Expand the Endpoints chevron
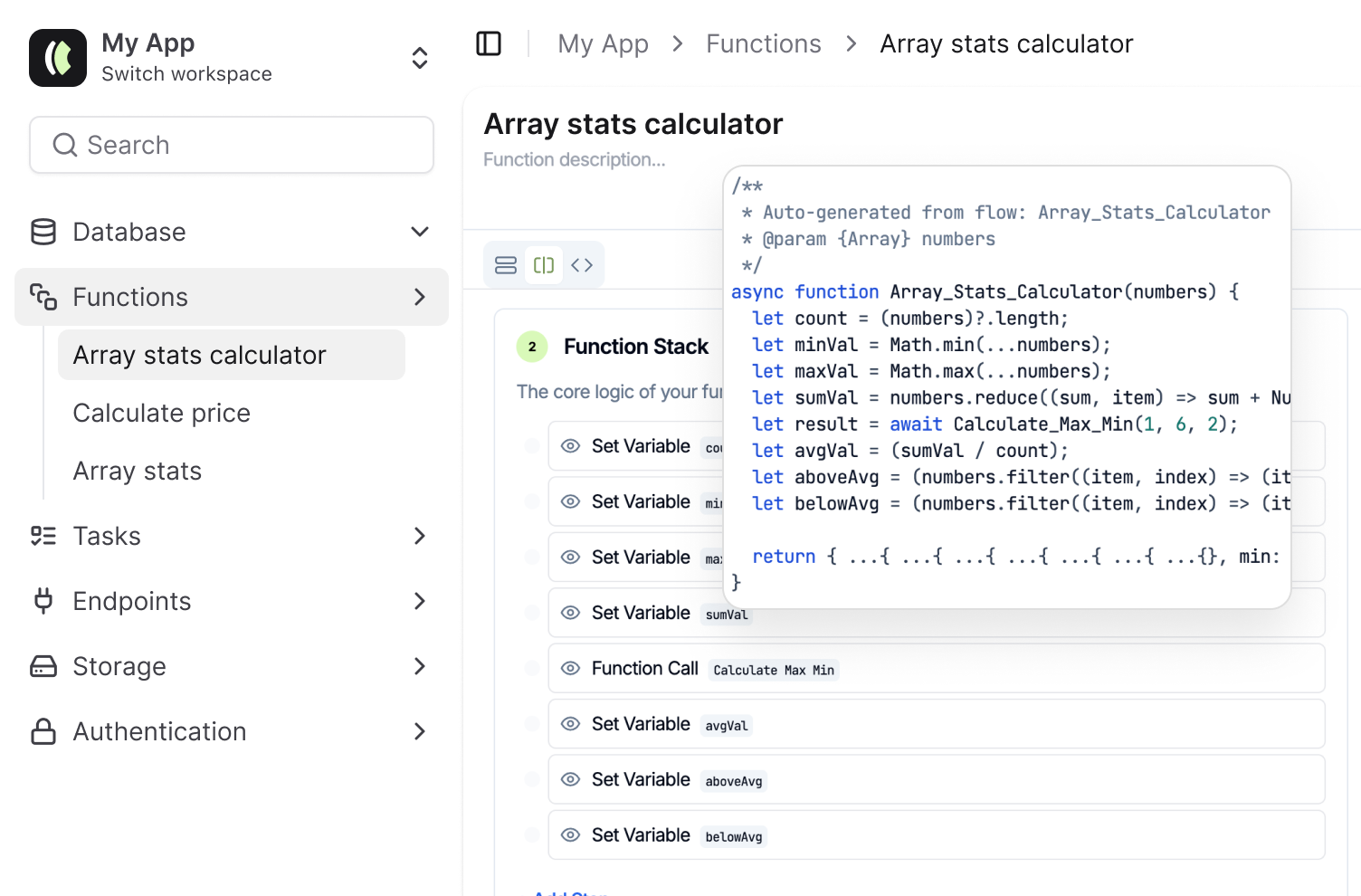1361x896 pixels. point(420,601)
